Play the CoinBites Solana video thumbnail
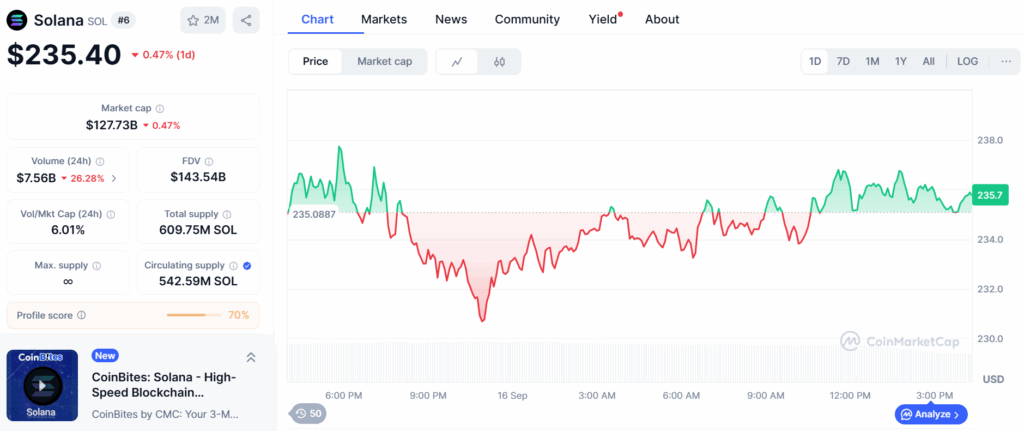The width and height of the screenshot is (1024, 431). pyautogui.click(x=42, y=385)
